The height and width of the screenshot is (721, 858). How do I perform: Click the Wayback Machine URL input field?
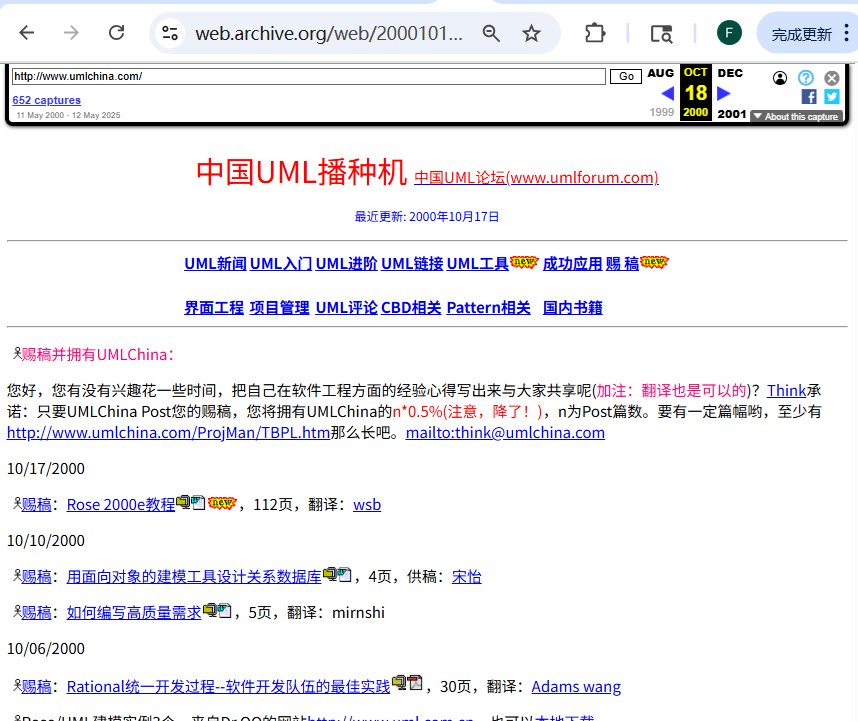click(309, 77)
